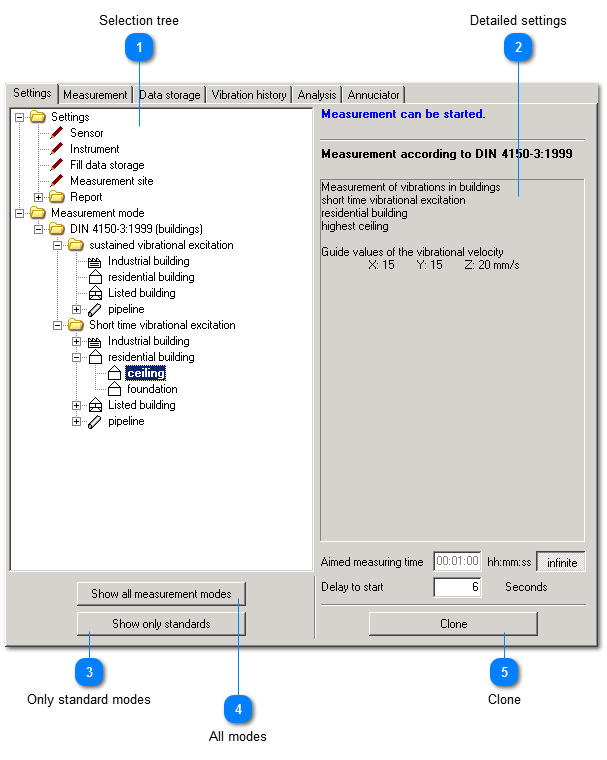
Task: Click the Fill data storage pen icon
Action: (57, 165)
